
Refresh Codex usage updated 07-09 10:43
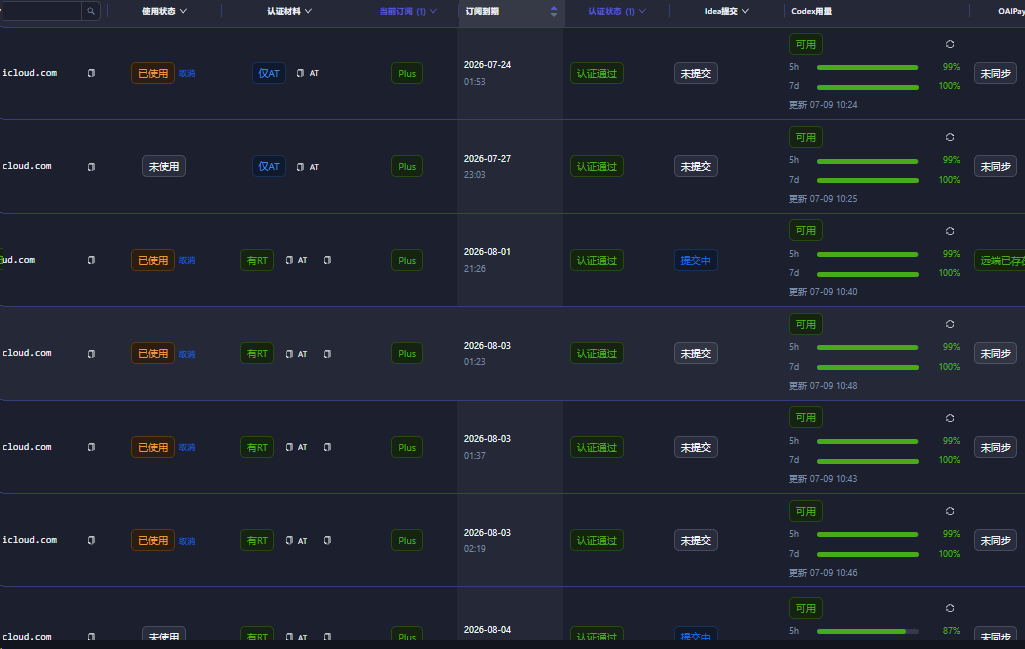(x=950, y=418)
